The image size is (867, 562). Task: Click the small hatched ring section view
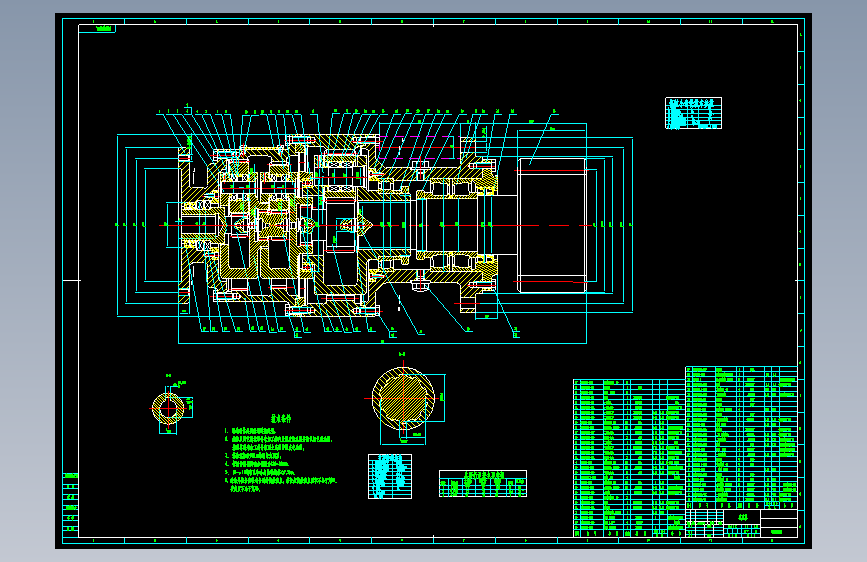pos(168,409)
